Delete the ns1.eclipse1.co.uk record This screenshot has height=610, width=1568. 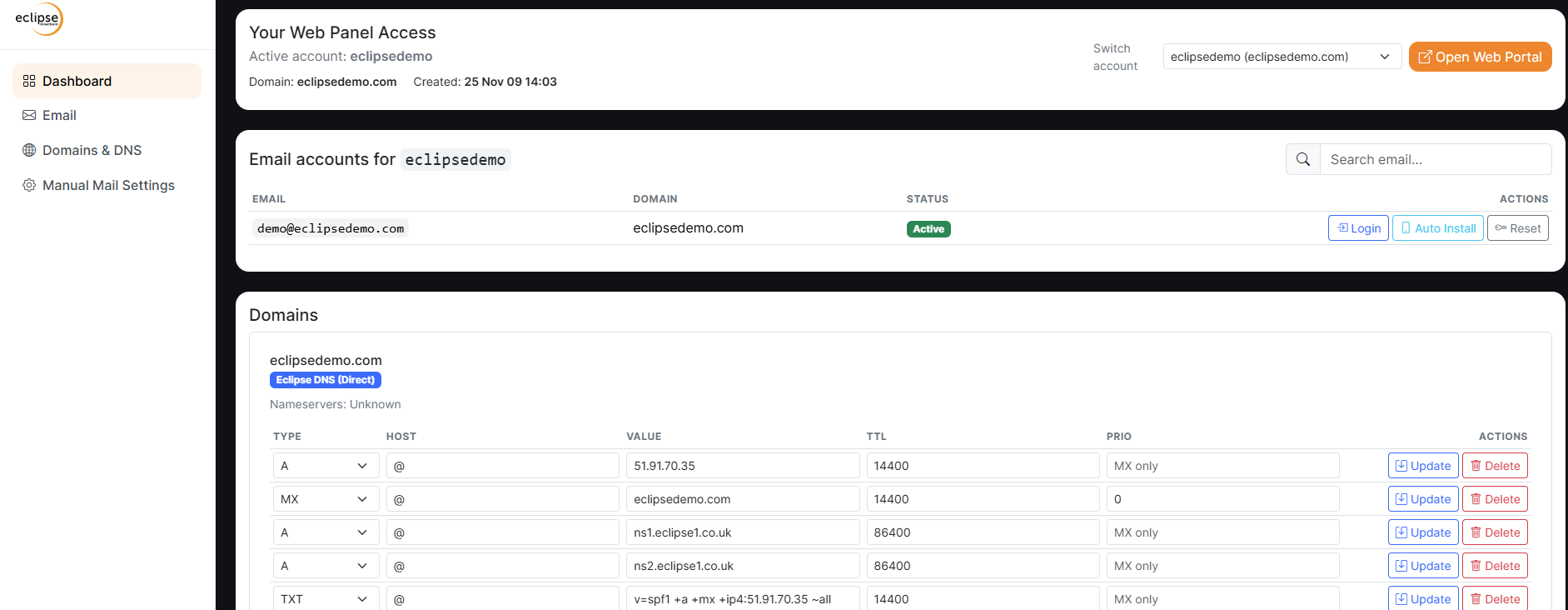tap(1495, 532)
